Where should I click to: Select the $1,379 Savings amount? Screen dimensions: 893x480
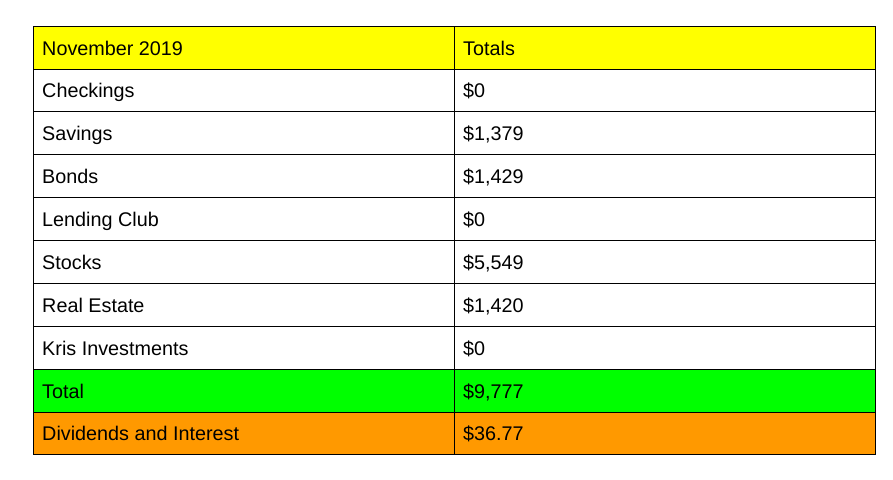pos(493,134)
